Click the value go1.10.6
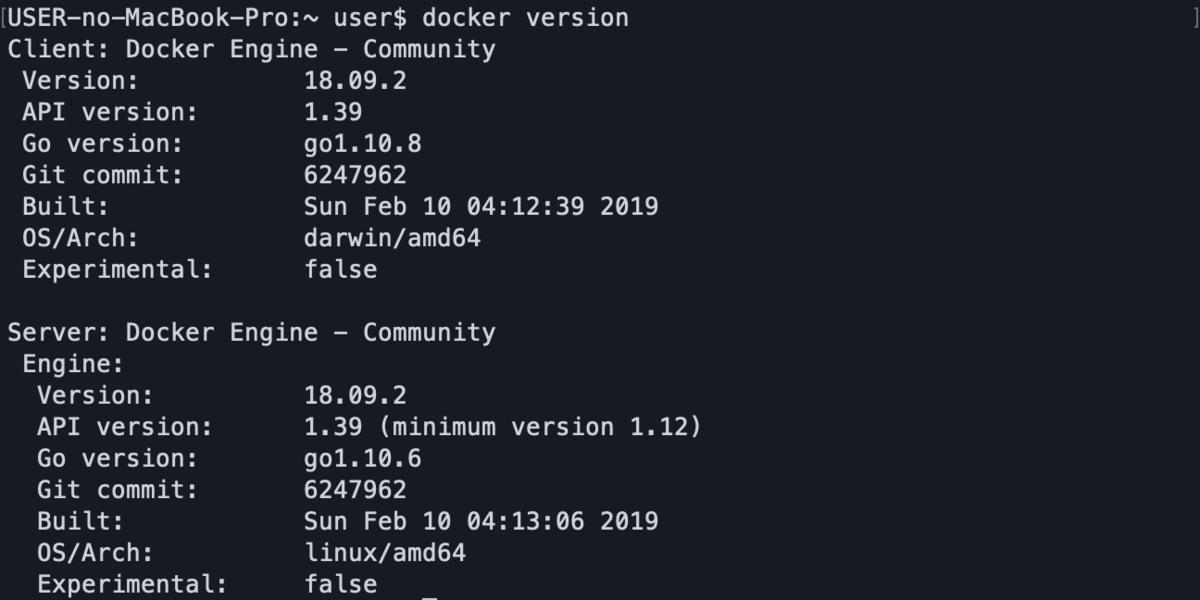 [363, 458]
